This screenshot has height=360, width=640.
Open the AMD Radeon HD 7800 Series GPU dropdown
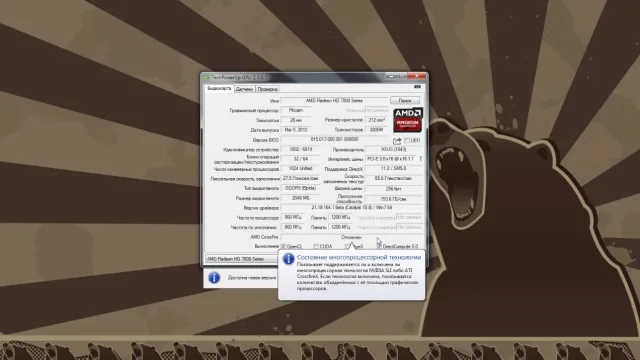click(x=241, y=259)
